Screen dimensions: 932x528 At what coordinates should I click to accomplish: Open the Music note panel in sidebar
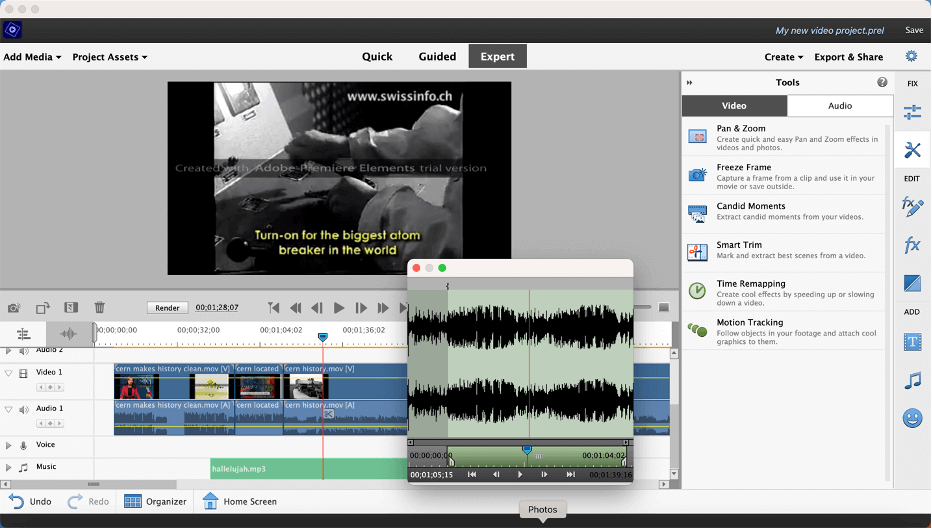[911, 380]
